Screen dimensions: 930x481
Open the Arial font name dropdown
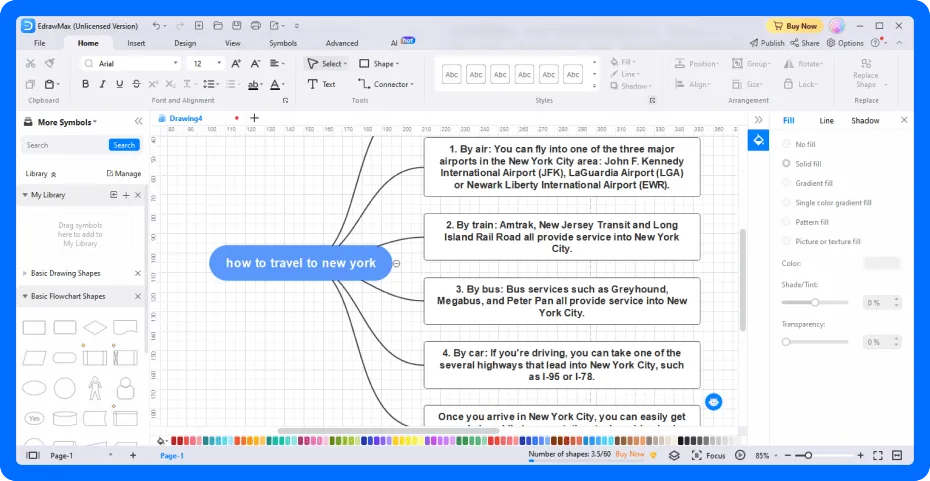131,63
